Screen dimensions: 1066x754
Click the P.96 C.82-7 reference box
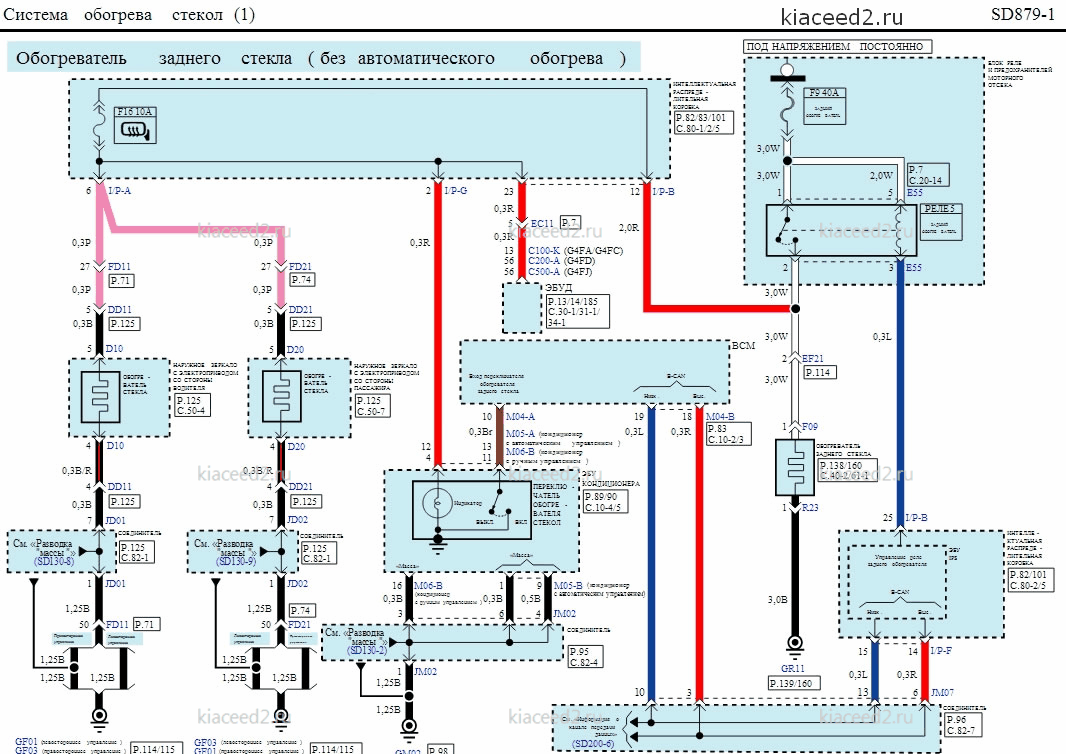tap(965, 725)
